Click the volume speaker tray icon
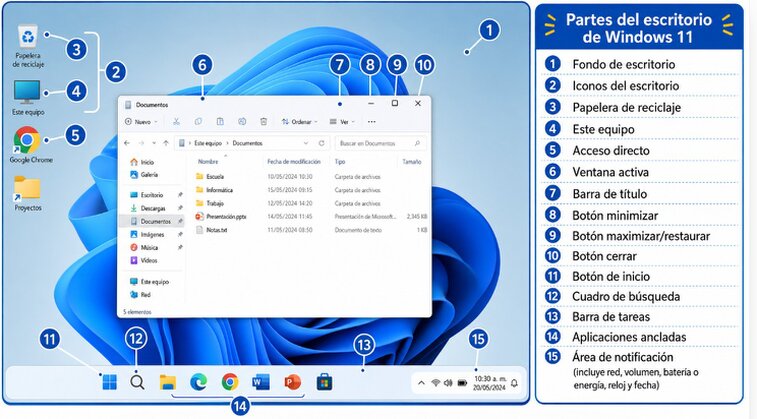757x419 pixels. pyautogui.click(x=448, y=383)
